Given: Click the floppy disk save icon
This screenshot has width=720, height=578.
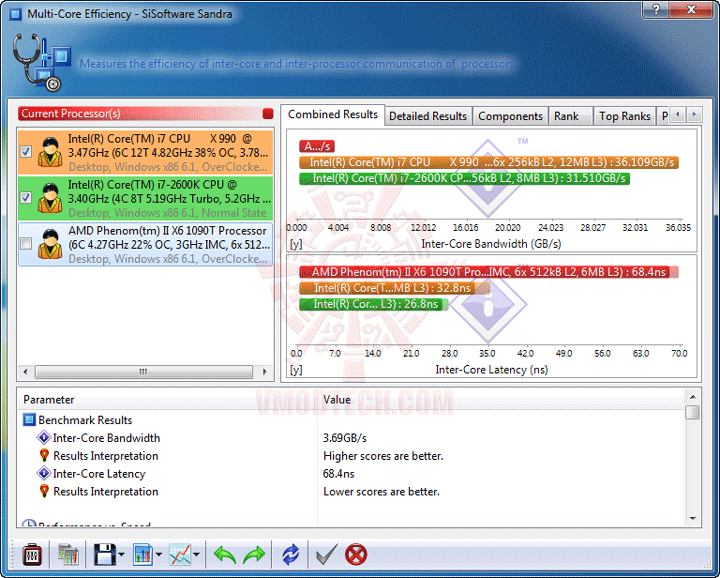Looking at the screenshot, I should tap(105, 555).
